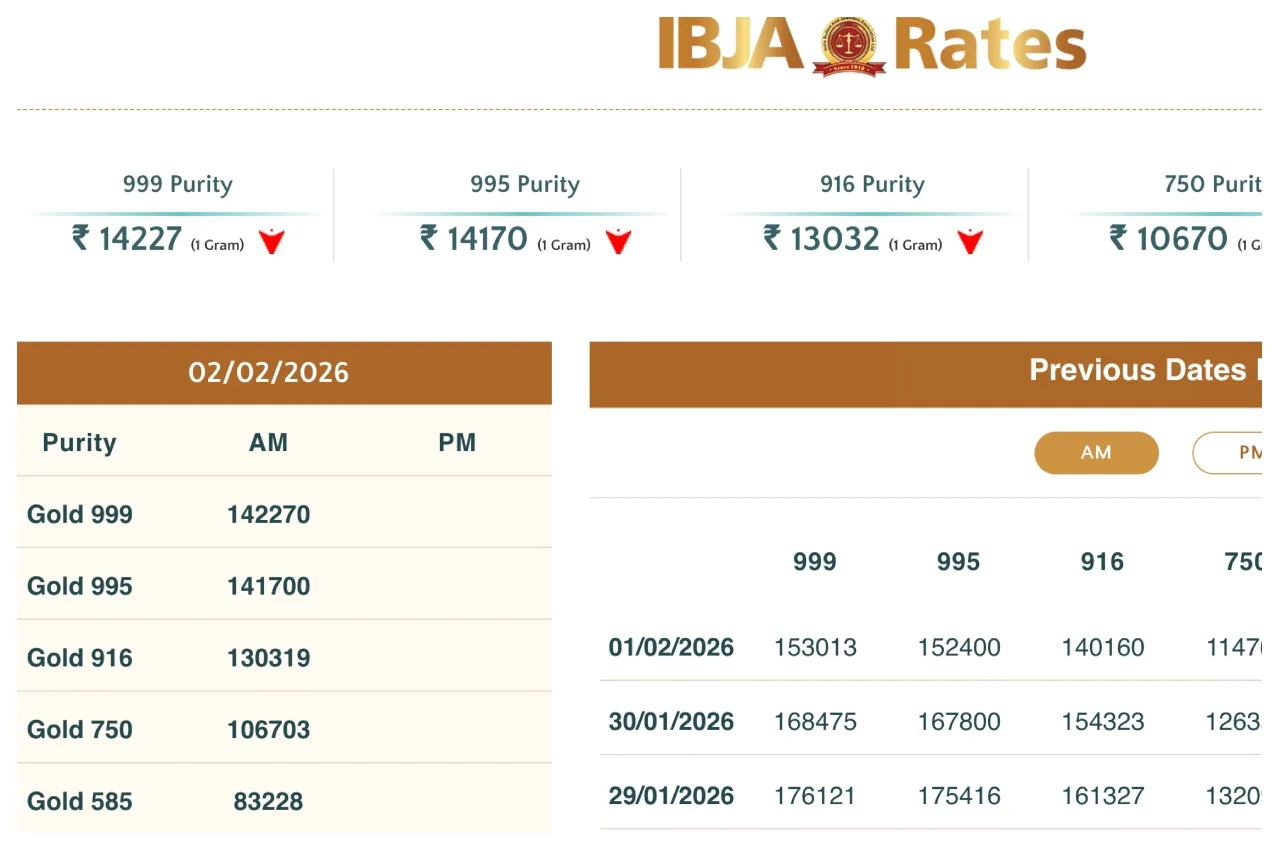The width and height of the screenshot is (1280, 850).
Task: Click the 30/01/2026 previous date row
Action: 671,722
